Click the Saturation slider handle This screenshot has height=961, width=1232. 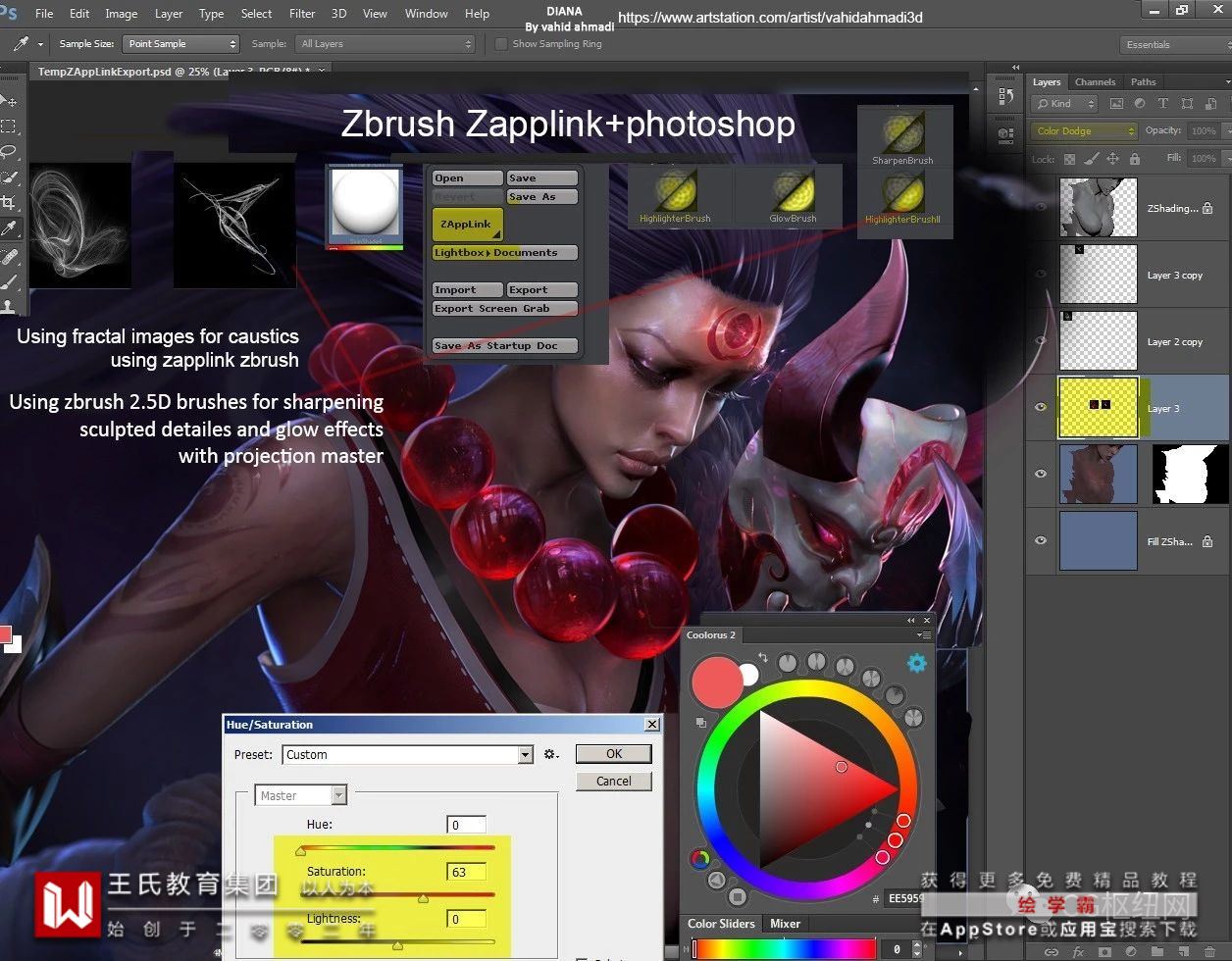point(423,898)
